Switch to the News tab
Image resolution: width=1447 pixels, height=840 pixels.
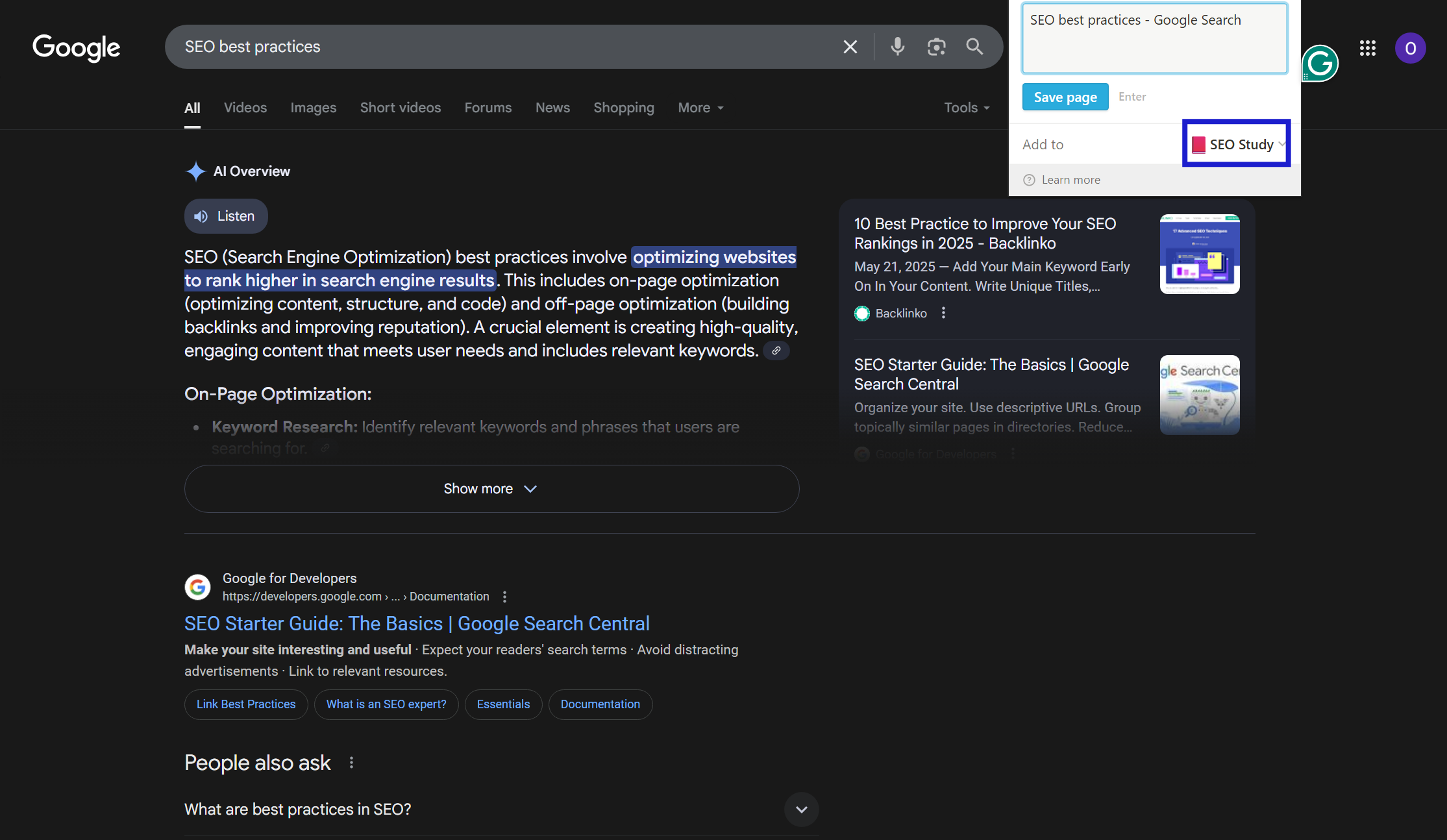[x=552, y=107]
